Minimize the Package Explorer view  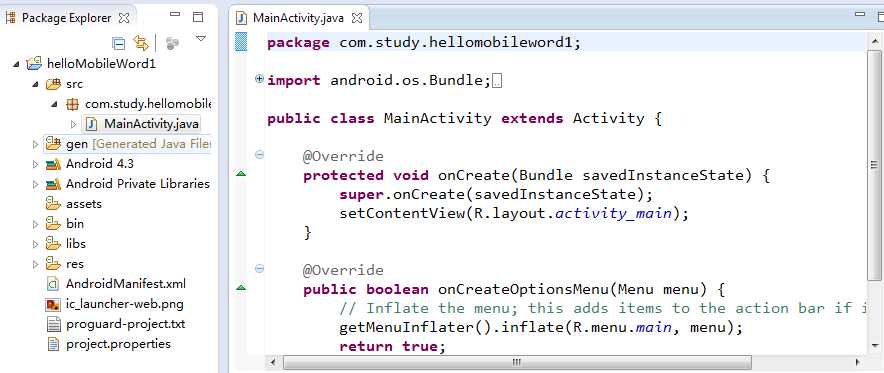[175, 14]
